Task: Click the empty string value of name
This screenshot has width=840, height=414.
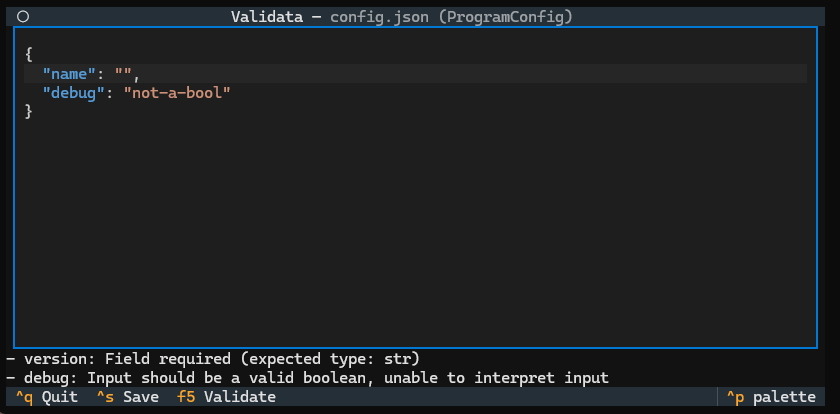Action: (x=124, y=74)
